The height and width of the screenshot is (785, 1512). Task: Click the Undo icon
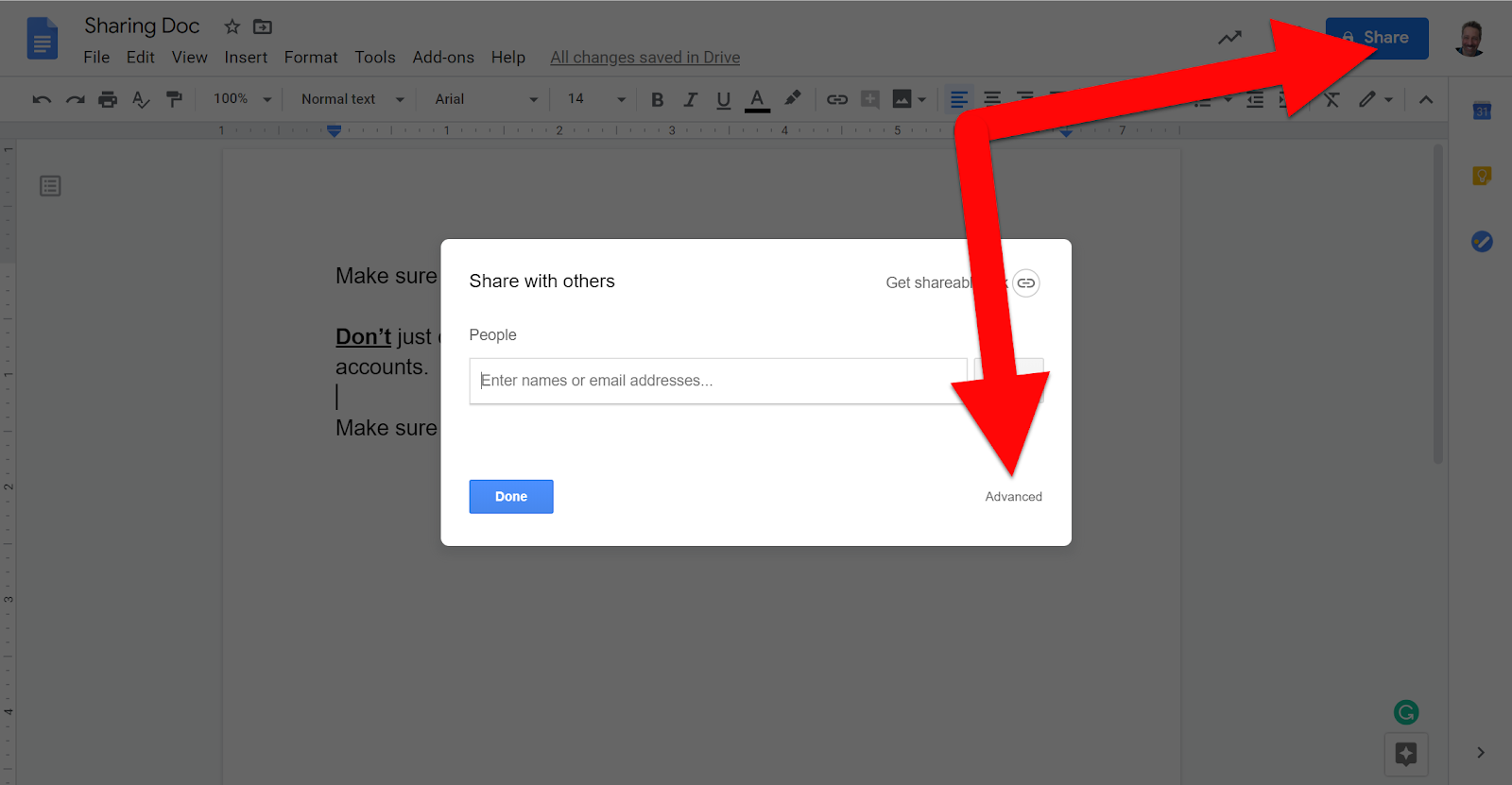pyautogui.click(x=42, y=99)
